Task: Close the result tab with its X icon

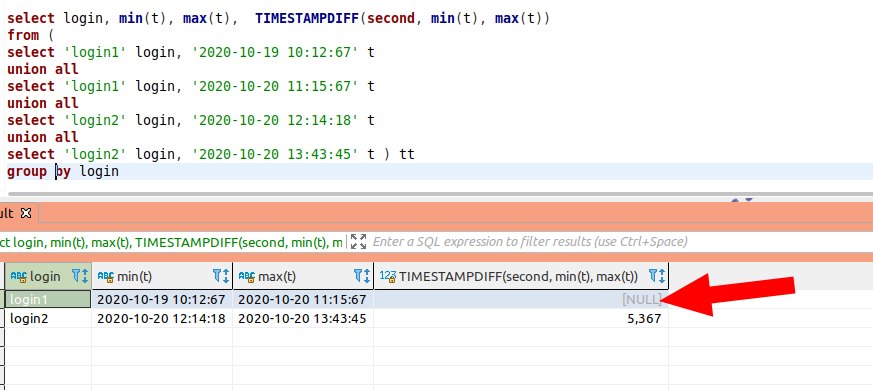Action: pyautogui.click(x=26, y=213)
